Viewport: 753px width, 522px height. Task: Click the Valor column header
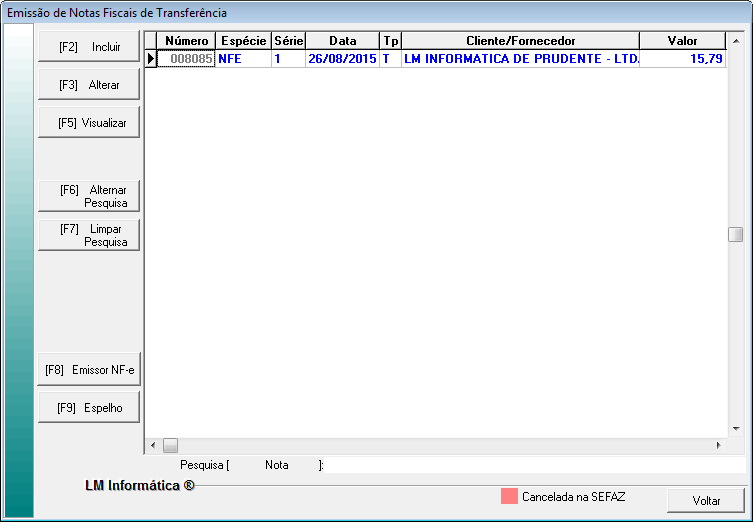682,41
